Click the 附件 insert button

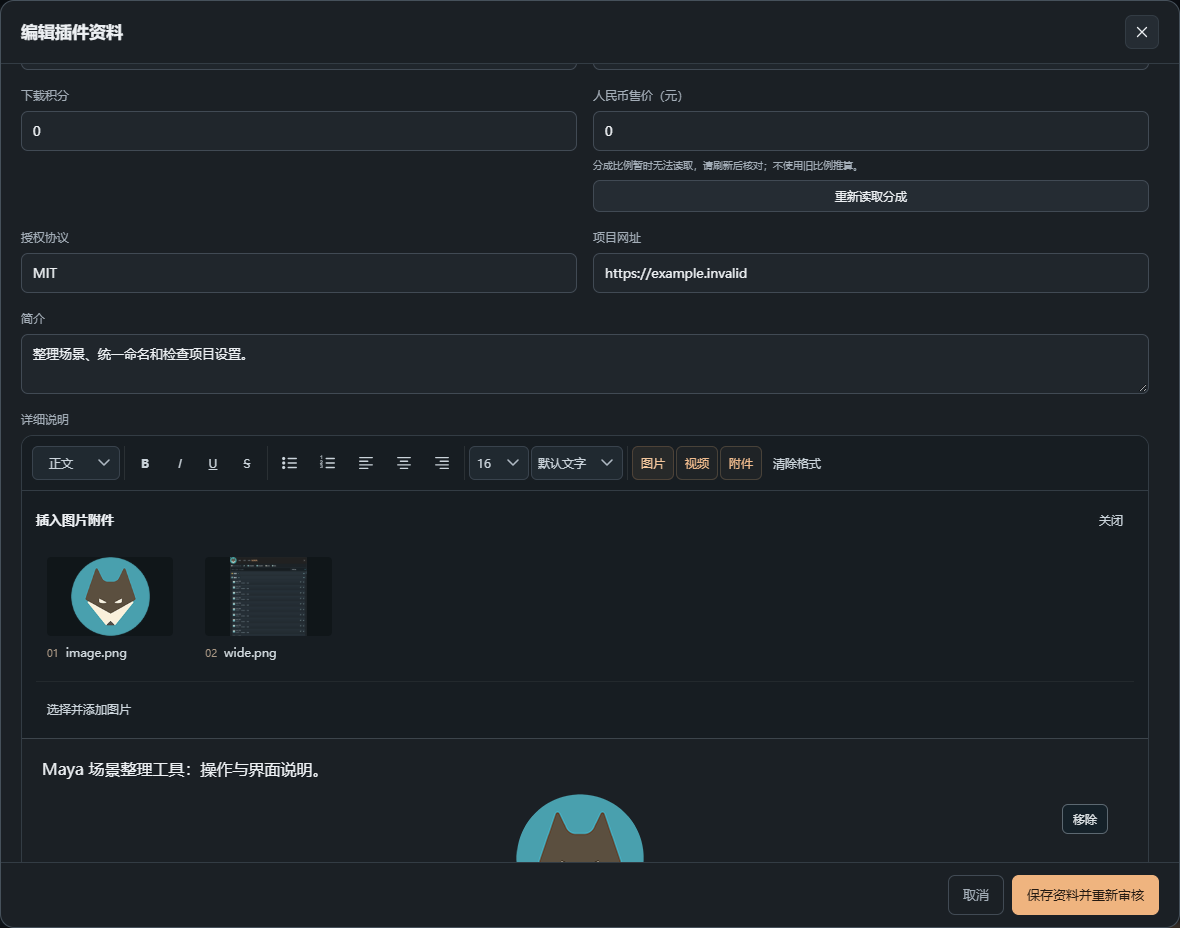coord(741,463)
